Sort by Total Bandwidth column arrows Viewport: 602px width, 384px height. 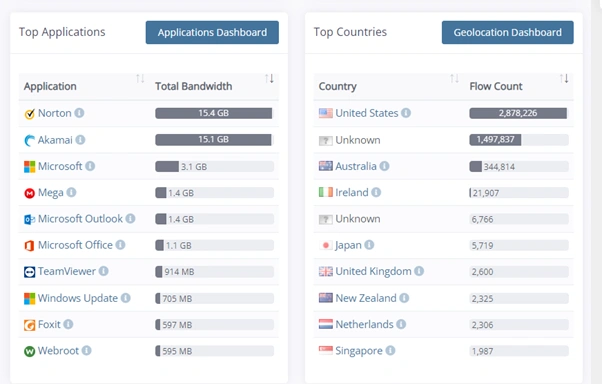click(x=269, y=79)
